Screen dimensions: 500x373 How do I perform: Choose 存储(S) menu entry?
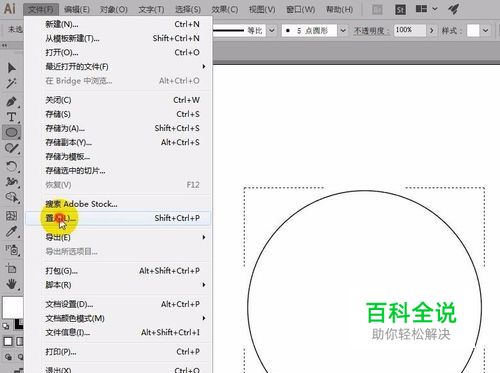(118, 114)
